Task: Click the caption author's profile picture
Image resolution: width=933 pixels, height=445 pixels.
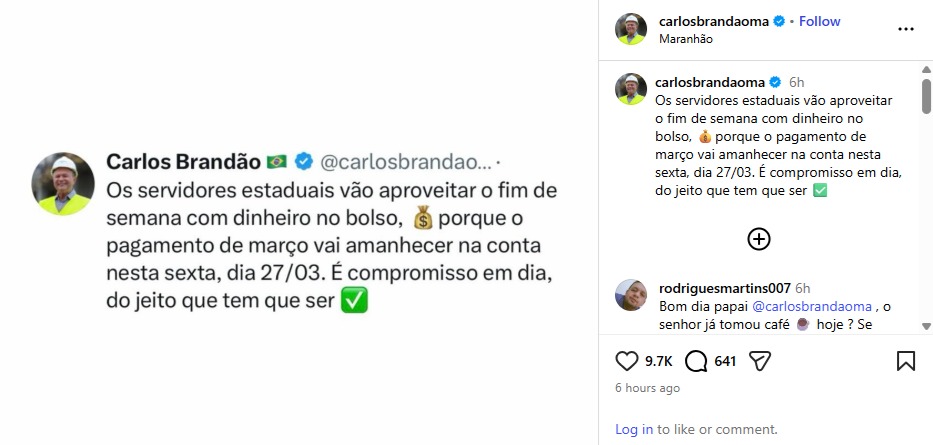Action: coord(631,89)
